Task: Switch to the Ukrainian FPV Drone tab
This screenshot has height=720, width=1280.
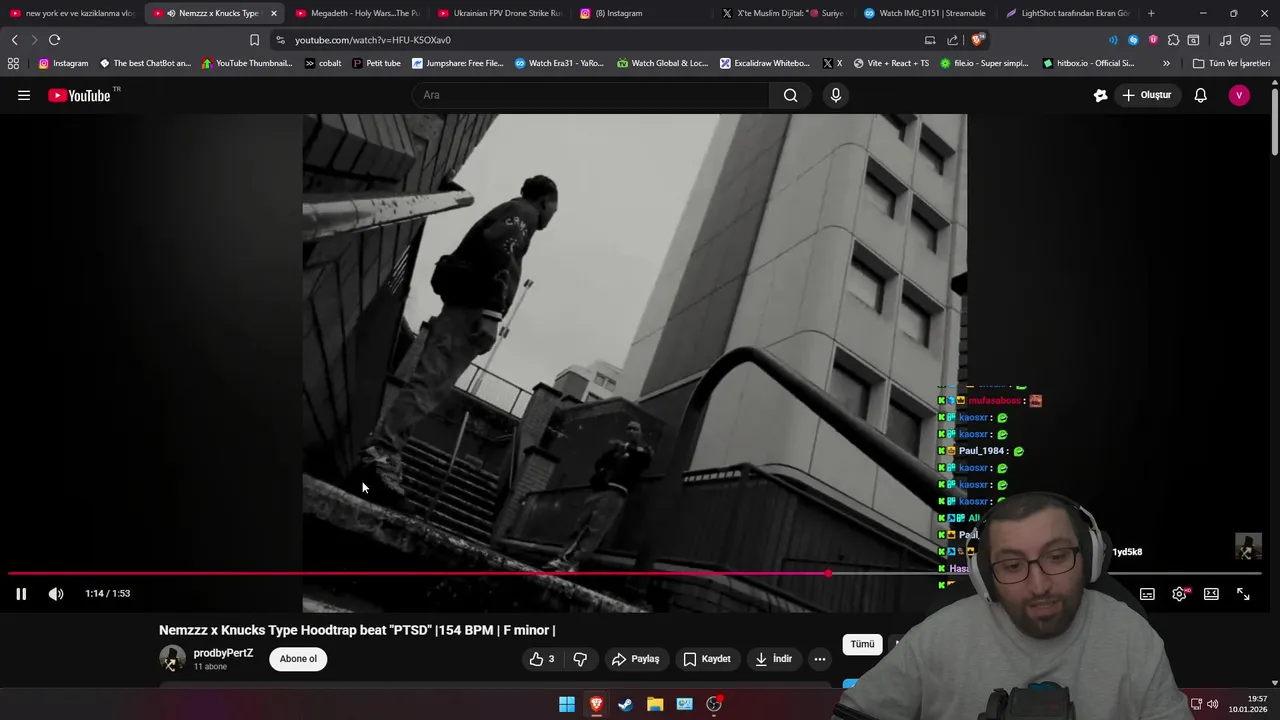Action: [500, 13]
